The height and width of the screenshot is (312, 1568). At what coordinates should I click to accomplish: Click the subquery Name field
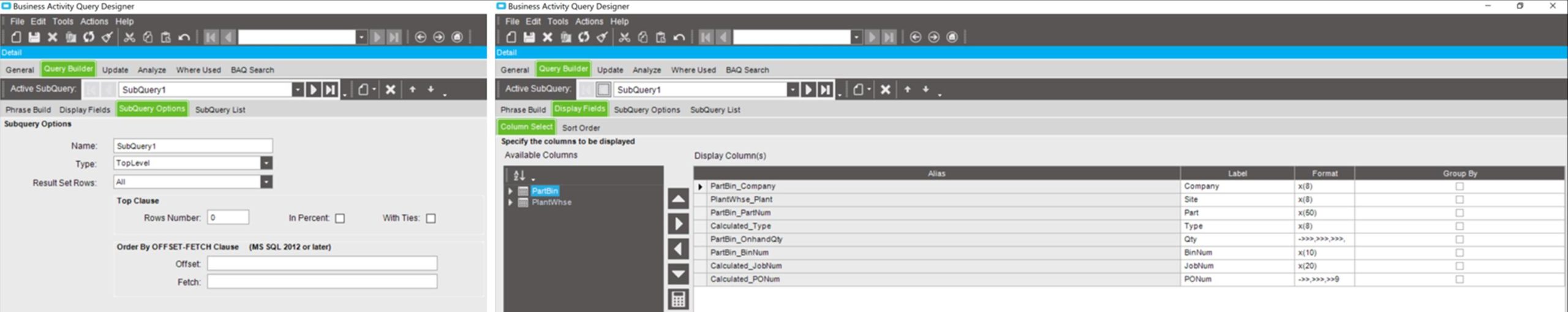click(193, 146)
